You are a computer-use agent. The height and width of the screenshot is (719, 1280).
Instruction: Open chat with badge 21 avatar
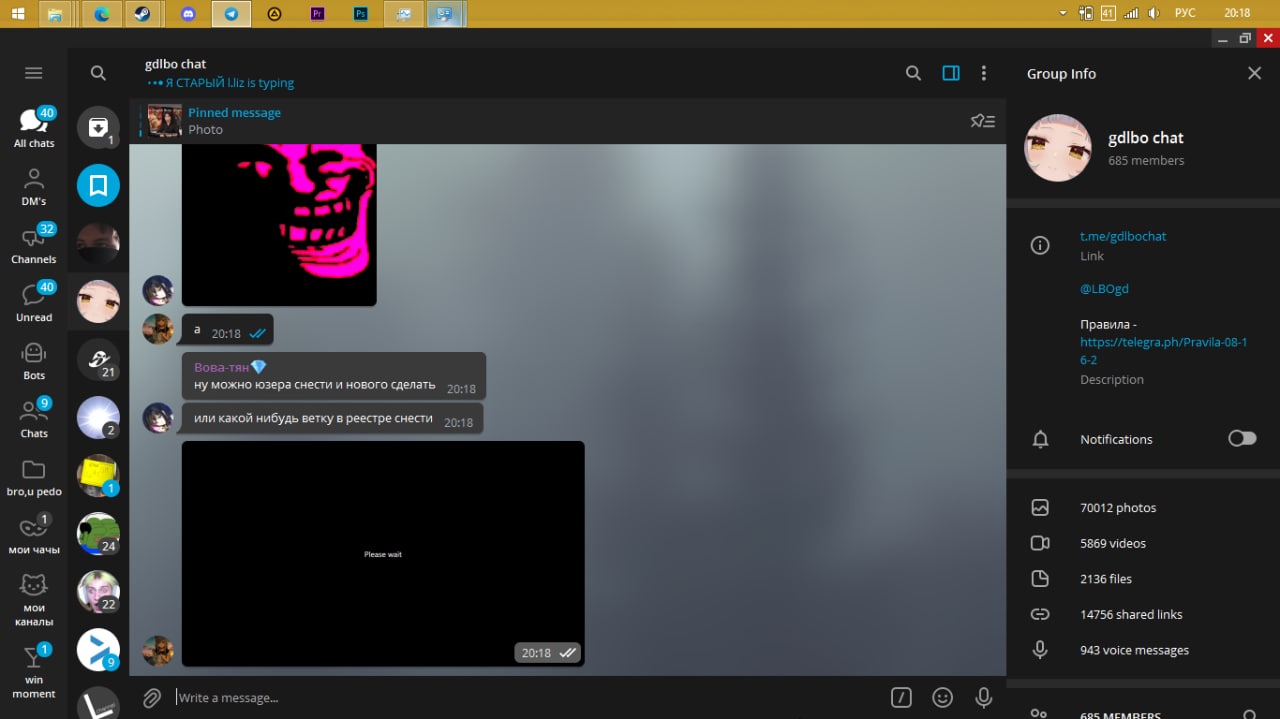coord(98,360)
